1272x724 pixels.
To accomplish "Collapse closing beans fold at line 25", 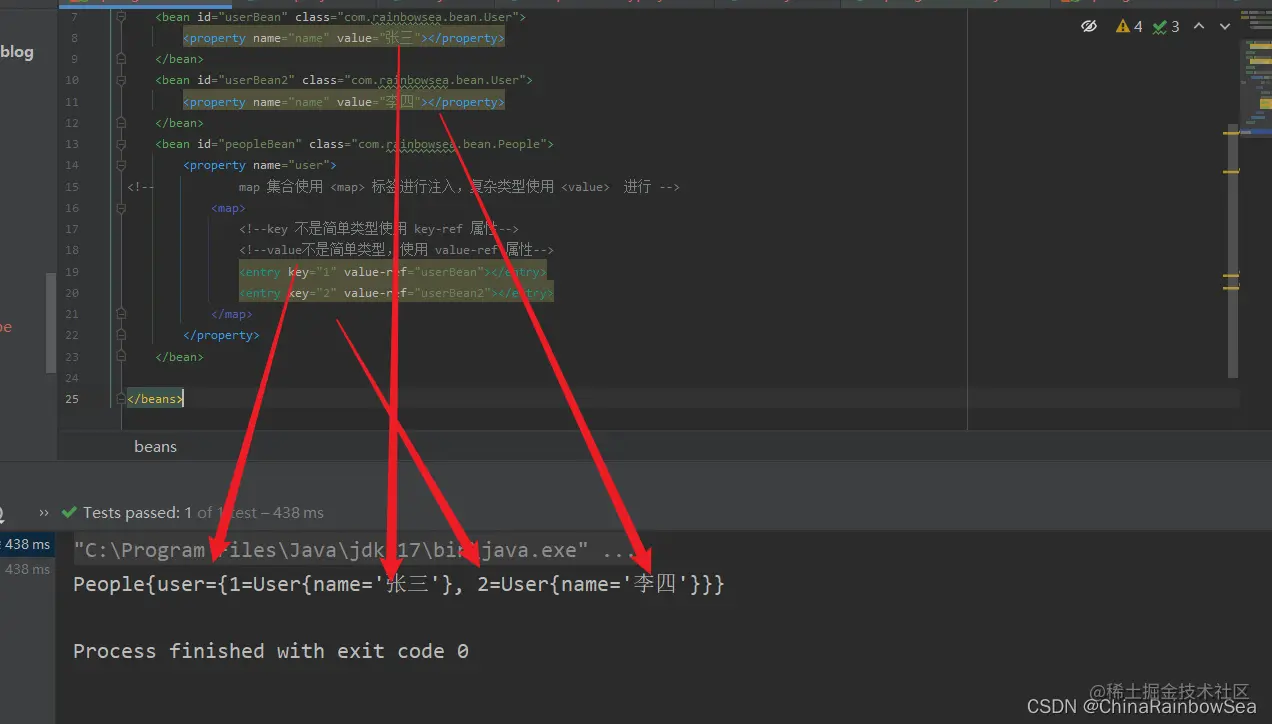I will [x=121, y=399].
